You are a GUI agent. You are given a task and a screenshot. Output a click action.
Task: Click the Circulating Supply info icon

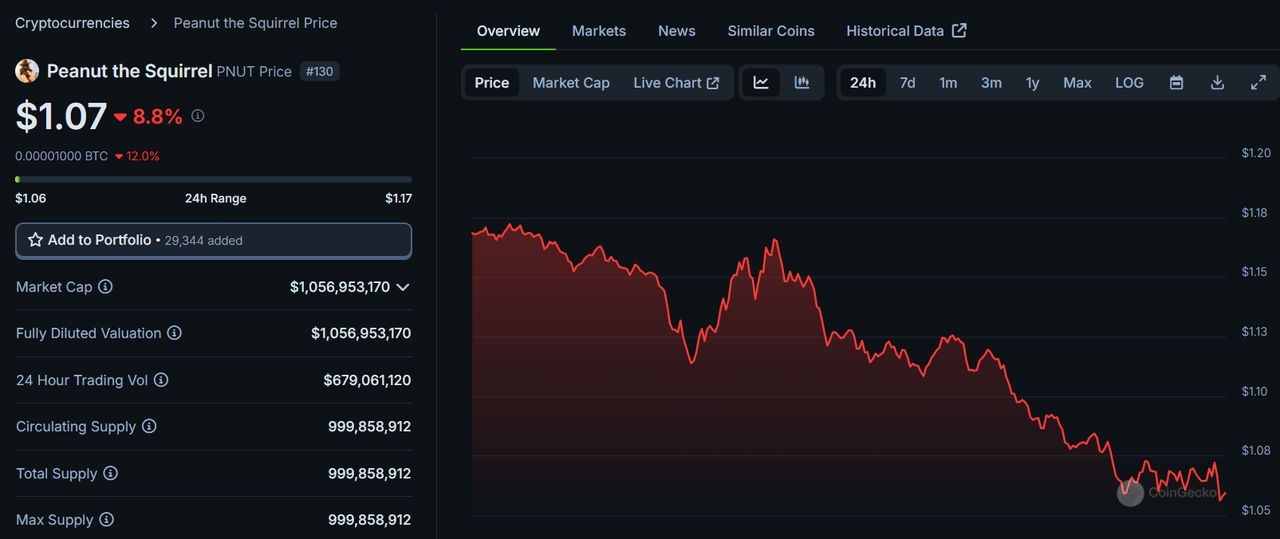(x=149, y=426)
